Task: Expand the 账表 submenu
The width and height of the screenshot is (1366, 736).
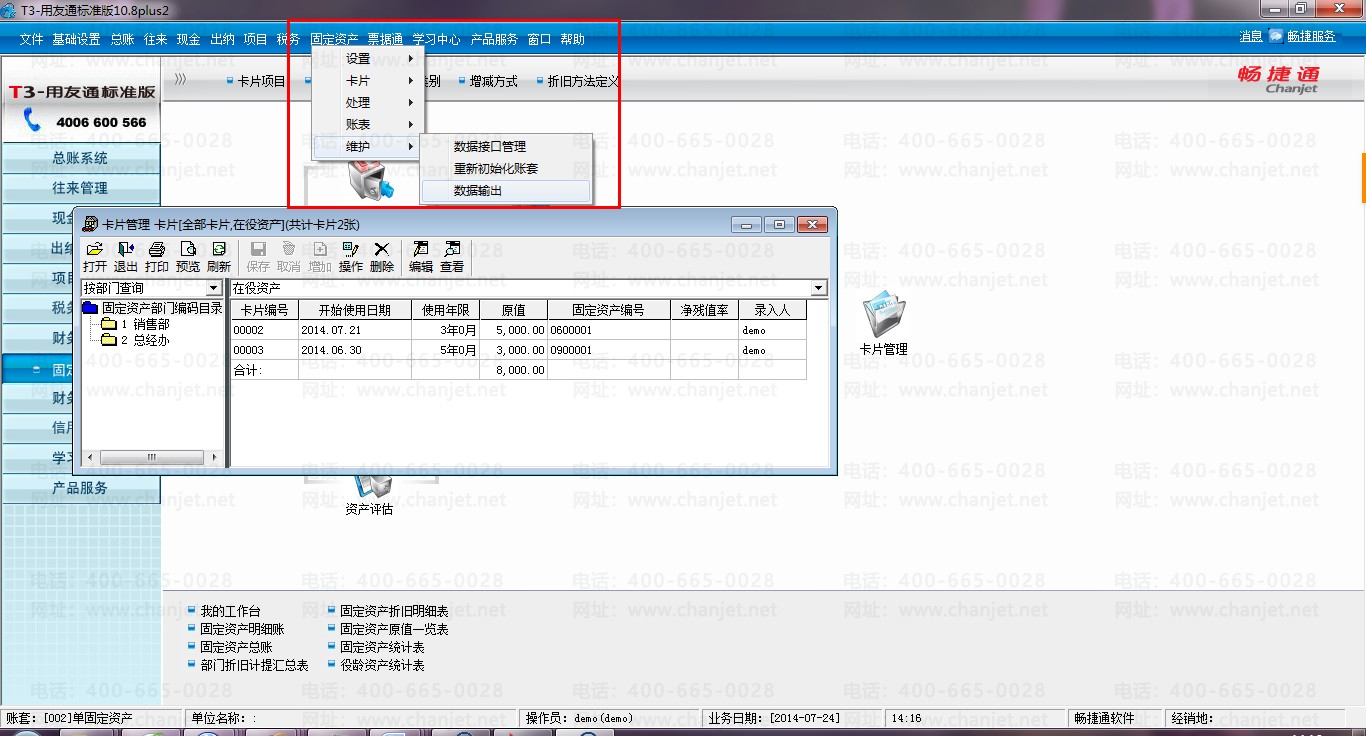Action: pyautogui.click(x=369, y=125)
